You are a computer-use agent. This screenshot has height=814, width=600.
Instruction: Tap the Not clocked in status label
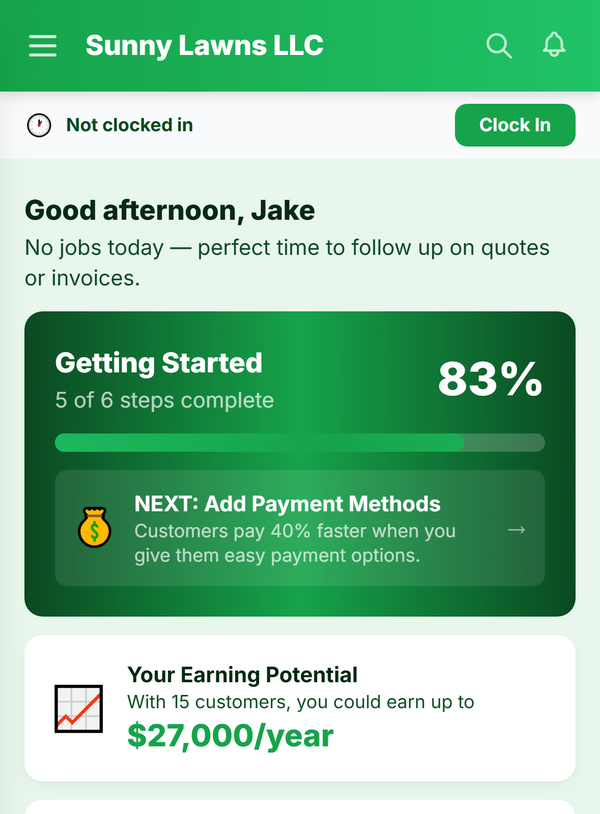(x=129, y=125)
